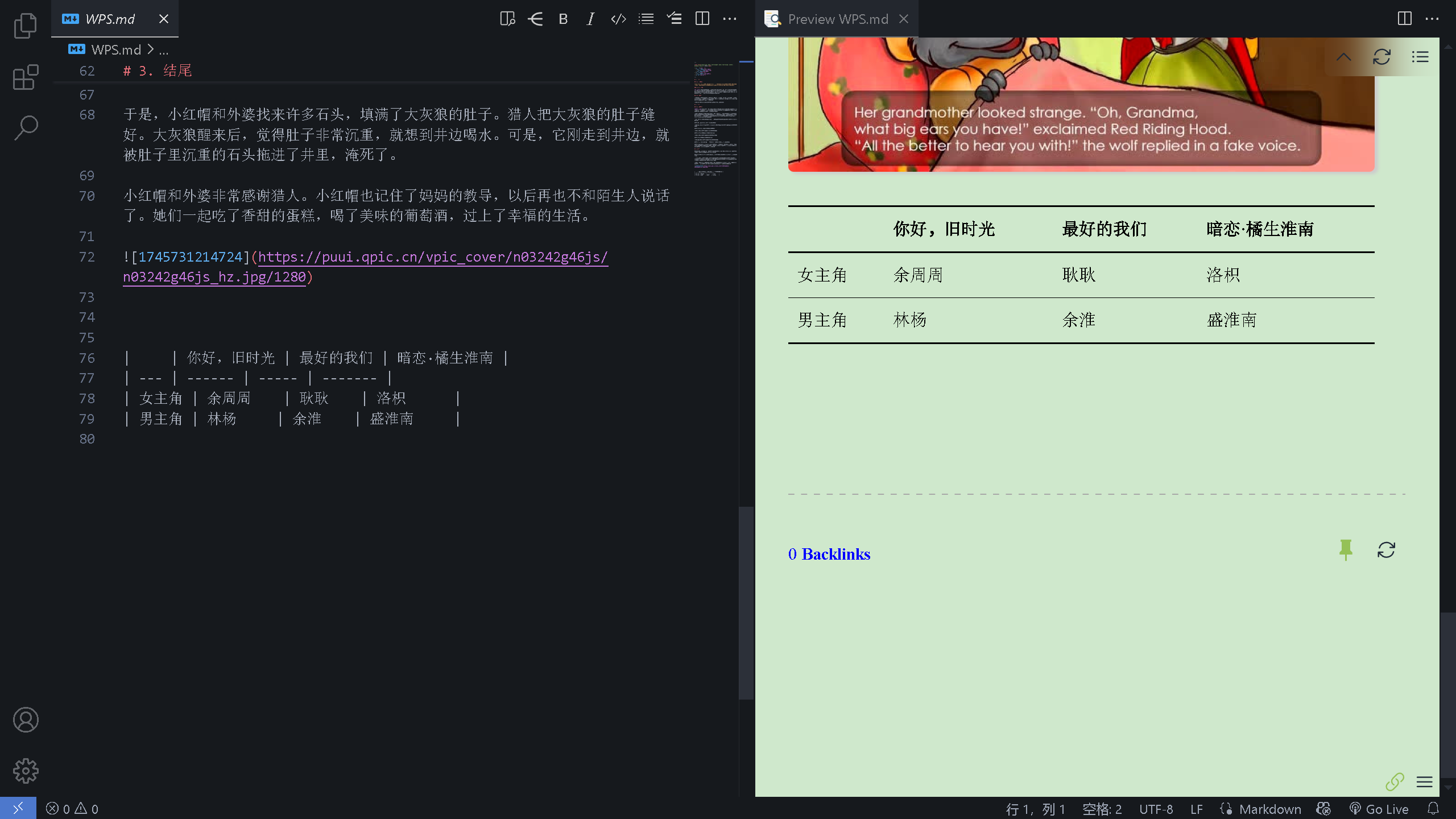The height and width of the screenshot is (819, 1456).
Task: Expand the breadcrumb ellipsis next to WPS.md
Action: coord(163,49)
